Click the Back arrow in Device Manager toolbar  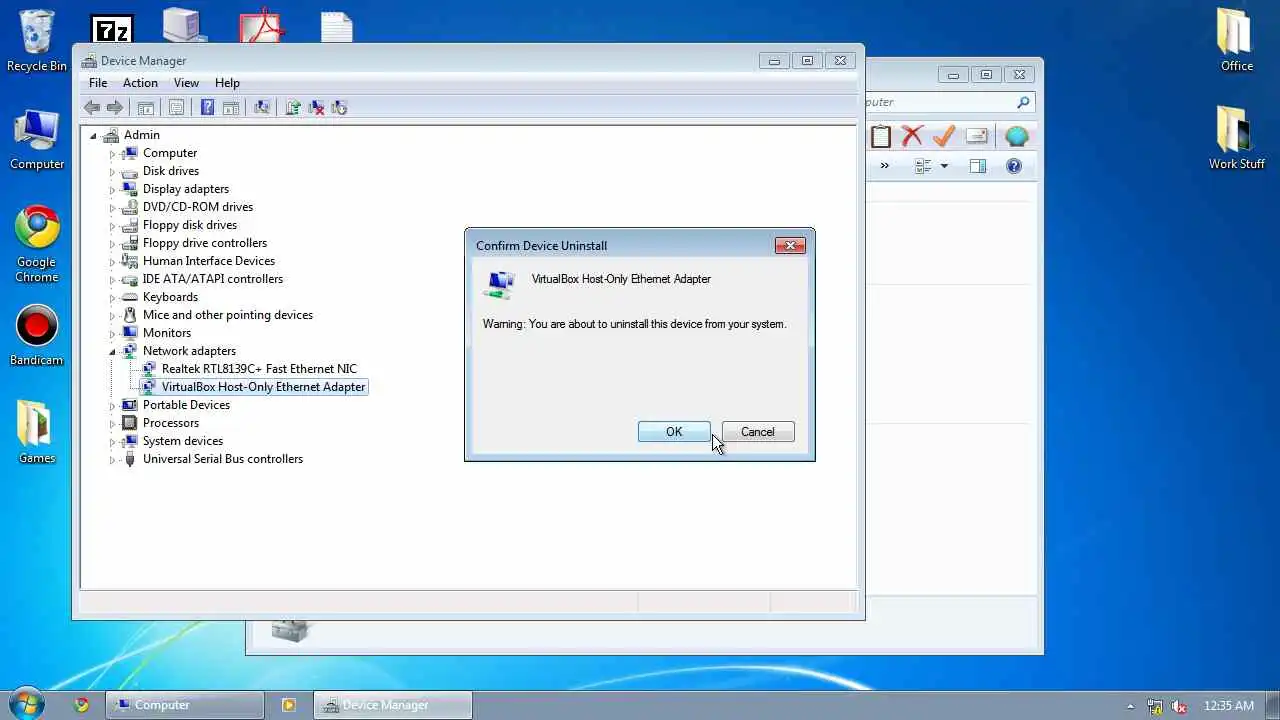[x=92, y=108]
